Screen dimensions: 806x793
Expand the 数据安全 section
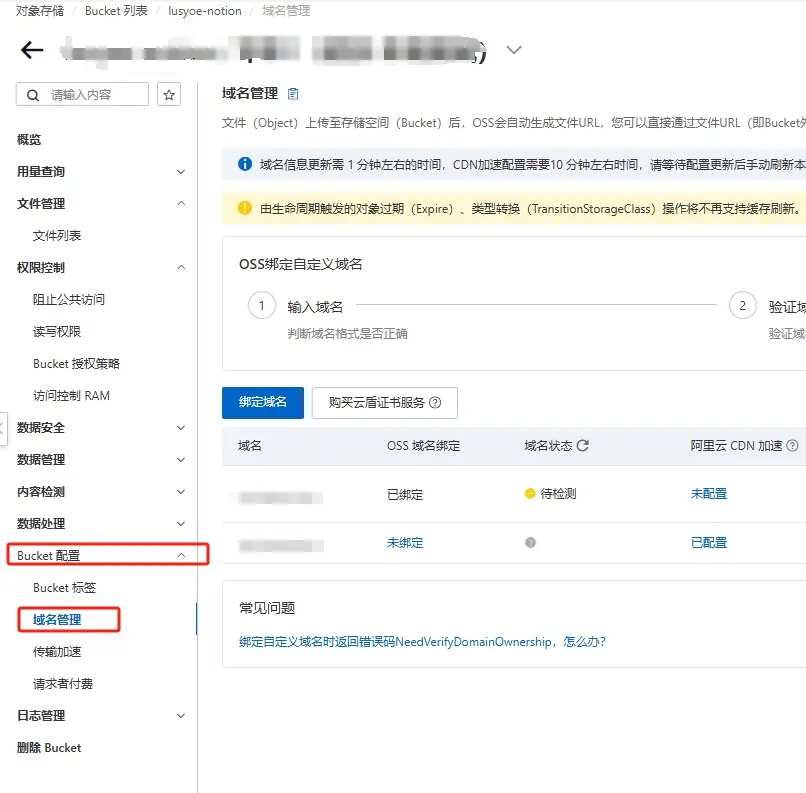tap(181, 428)
